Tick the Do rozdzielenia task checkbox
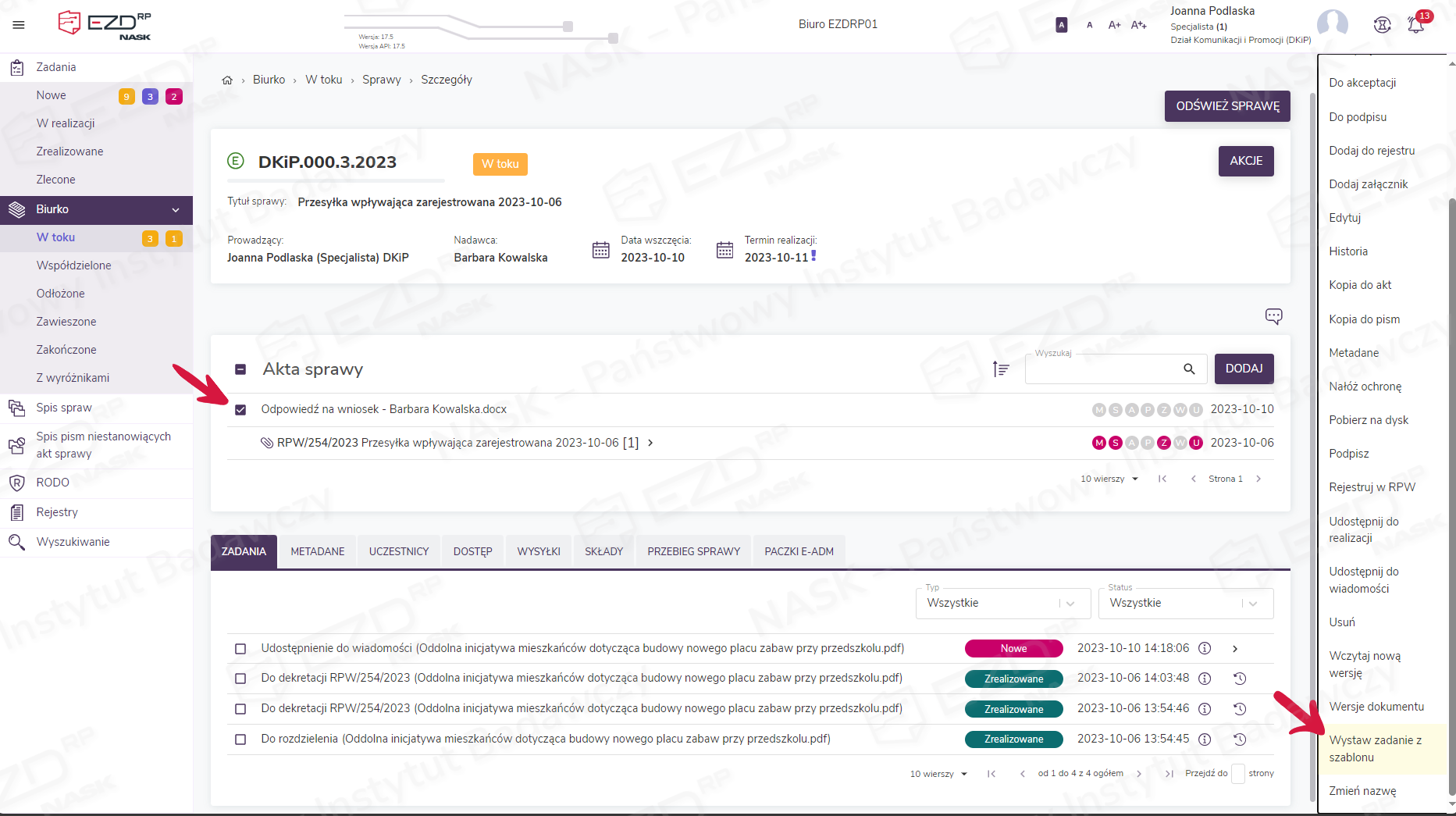The image size is (1456, 816). tap(240, 739)
